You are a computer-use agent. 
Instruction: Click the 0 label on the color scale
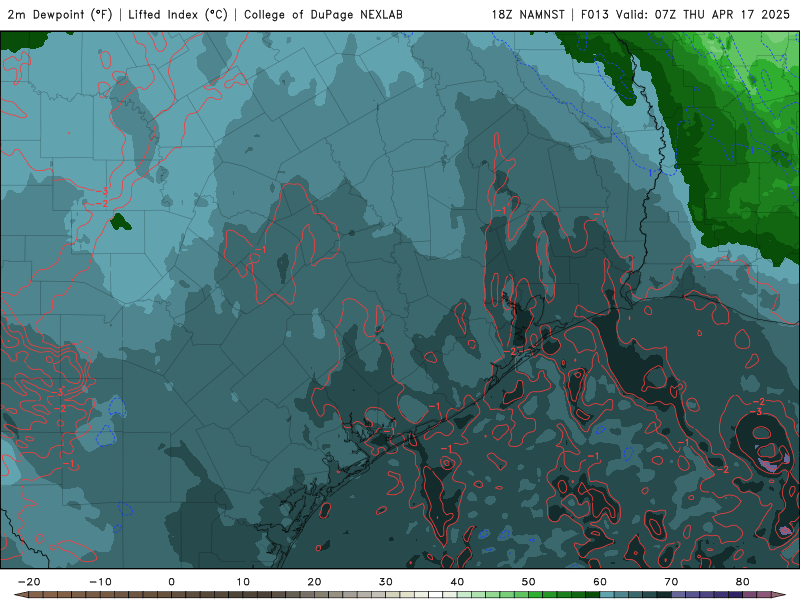click(171, 582)
